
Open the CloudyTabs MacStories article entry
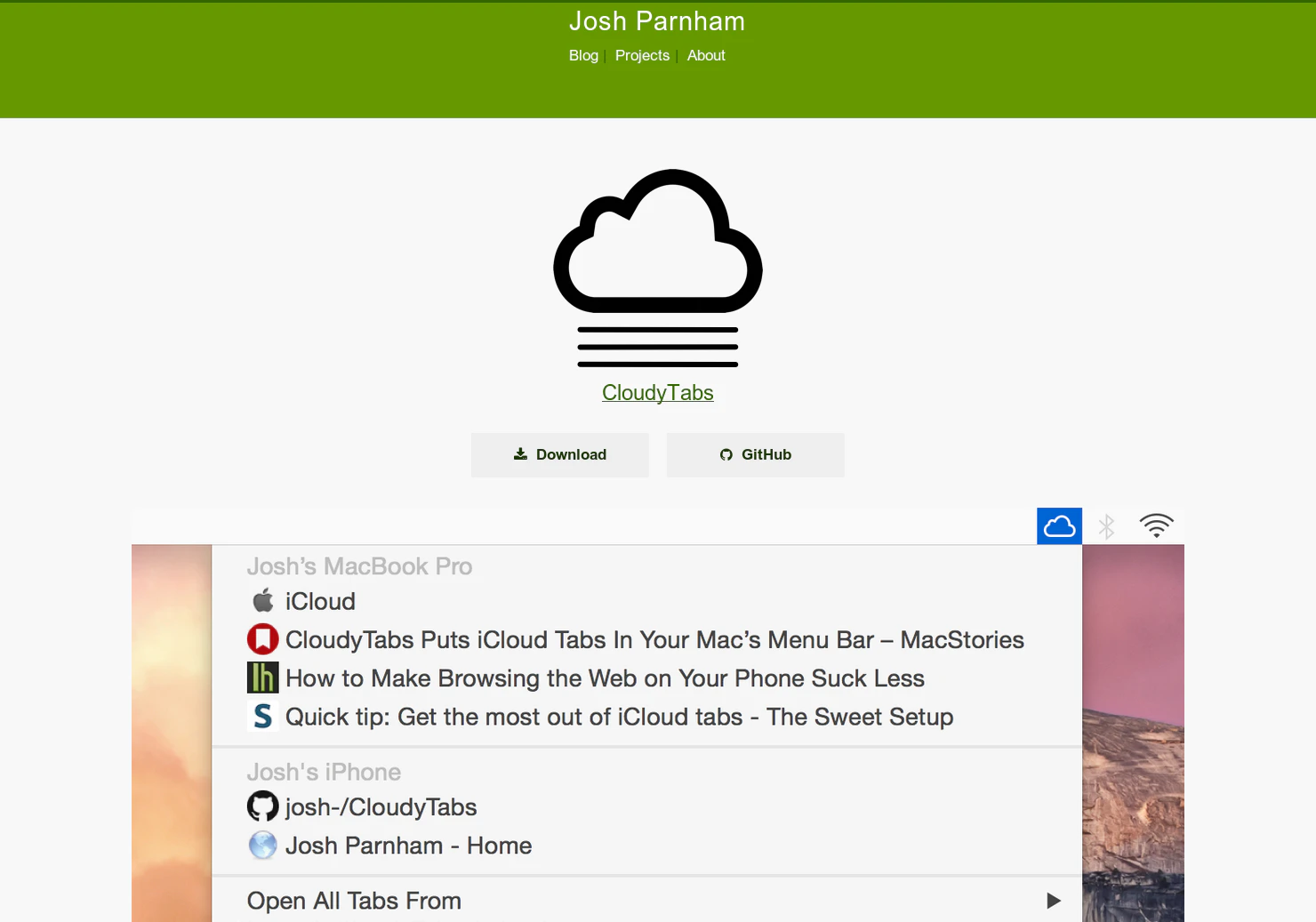pyautogui.click(x=654, y=640)
